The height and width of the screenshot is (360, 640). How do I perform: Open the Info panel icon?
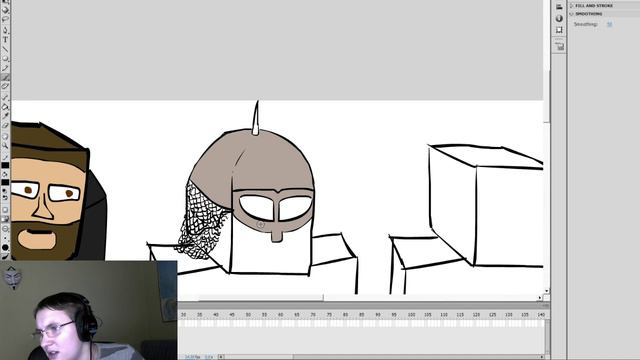pos(559,18)
